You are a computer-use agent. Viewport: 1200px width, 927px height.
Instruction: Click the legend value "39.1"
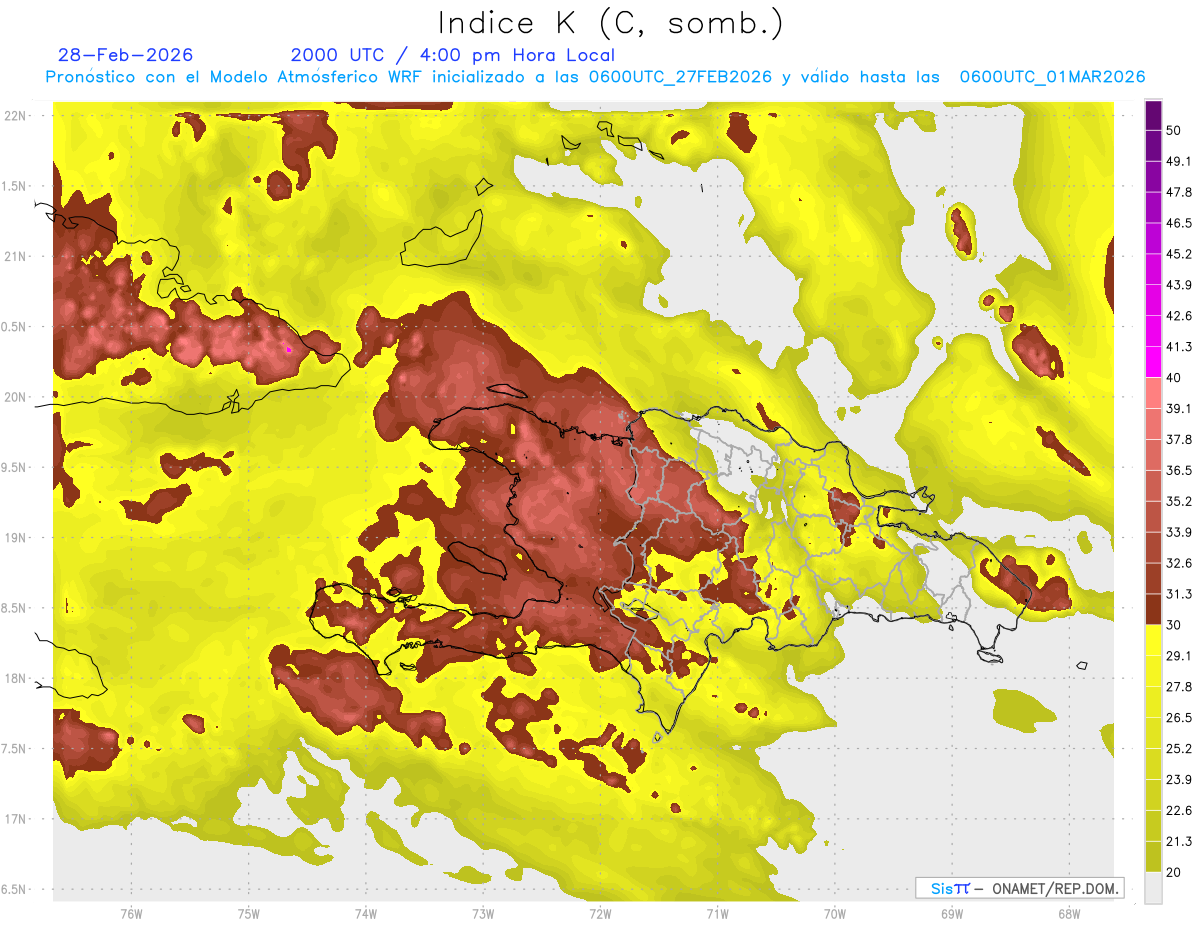[x=1178, y=408]
